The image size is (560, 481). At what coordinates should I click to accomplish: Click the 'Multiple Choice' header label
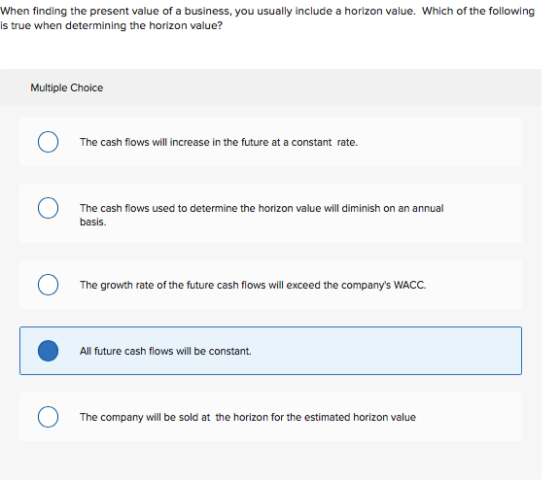pyautogui.click(x=67, y=87)
